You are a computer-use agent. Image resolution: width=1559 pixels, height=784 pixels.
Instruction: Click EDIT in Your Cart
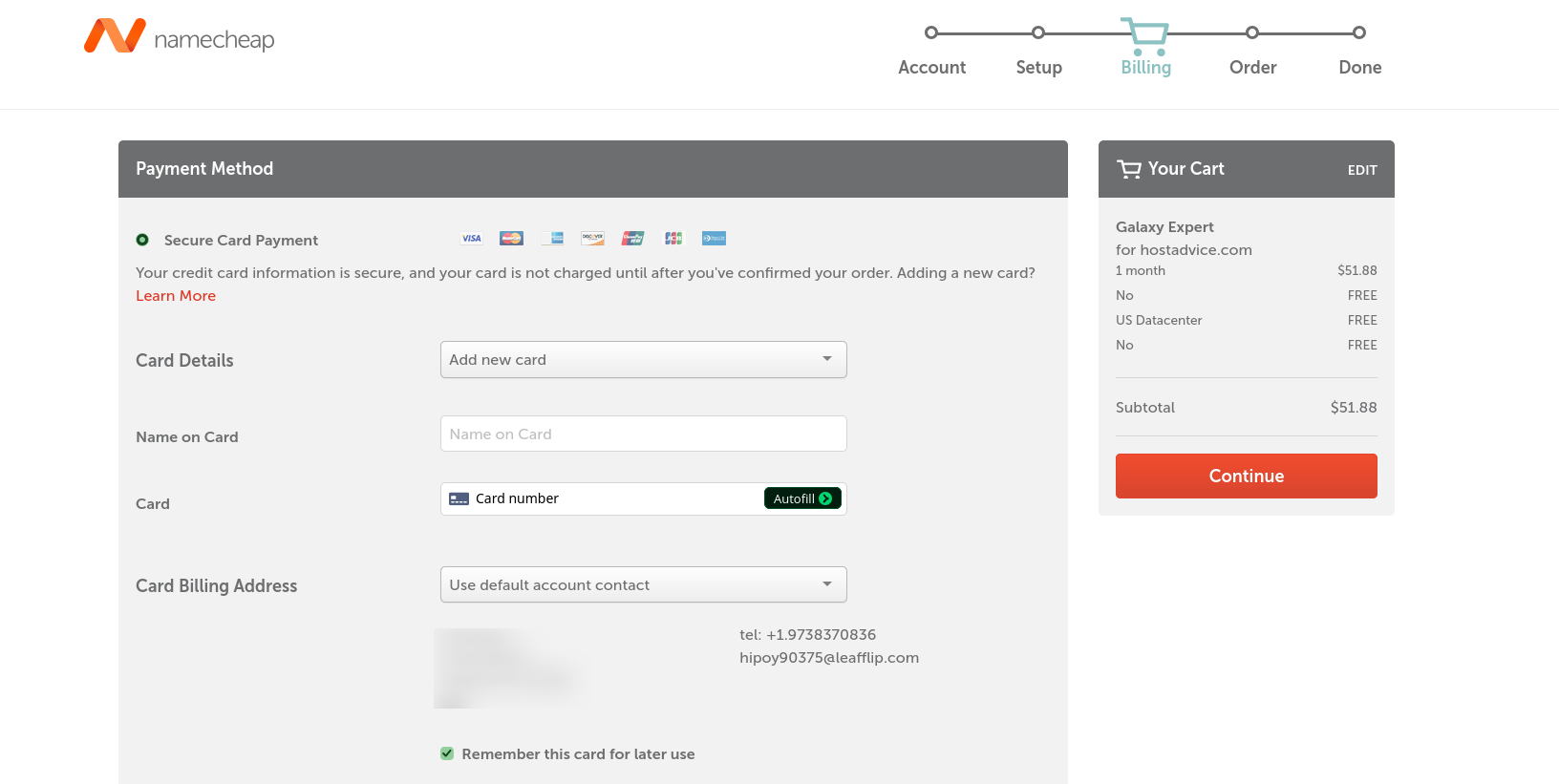click(1362, 170)
